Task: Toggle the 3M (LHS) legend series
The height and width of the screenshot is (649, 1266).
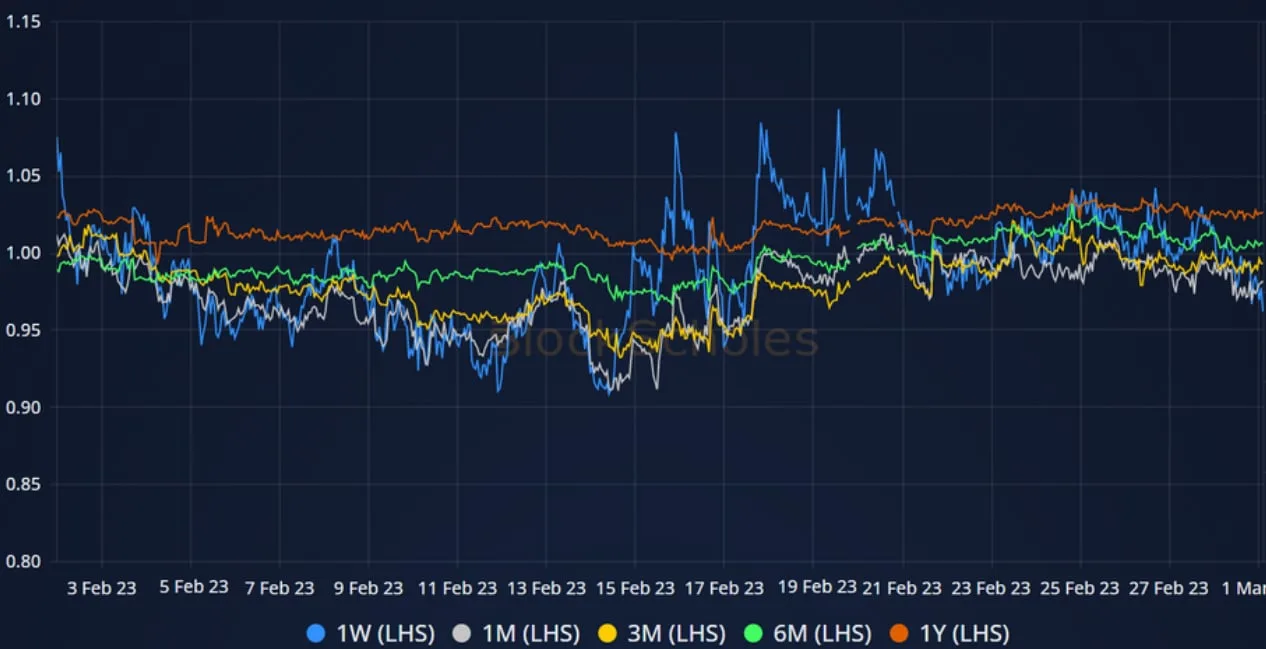Action: [x=661, y=633]
